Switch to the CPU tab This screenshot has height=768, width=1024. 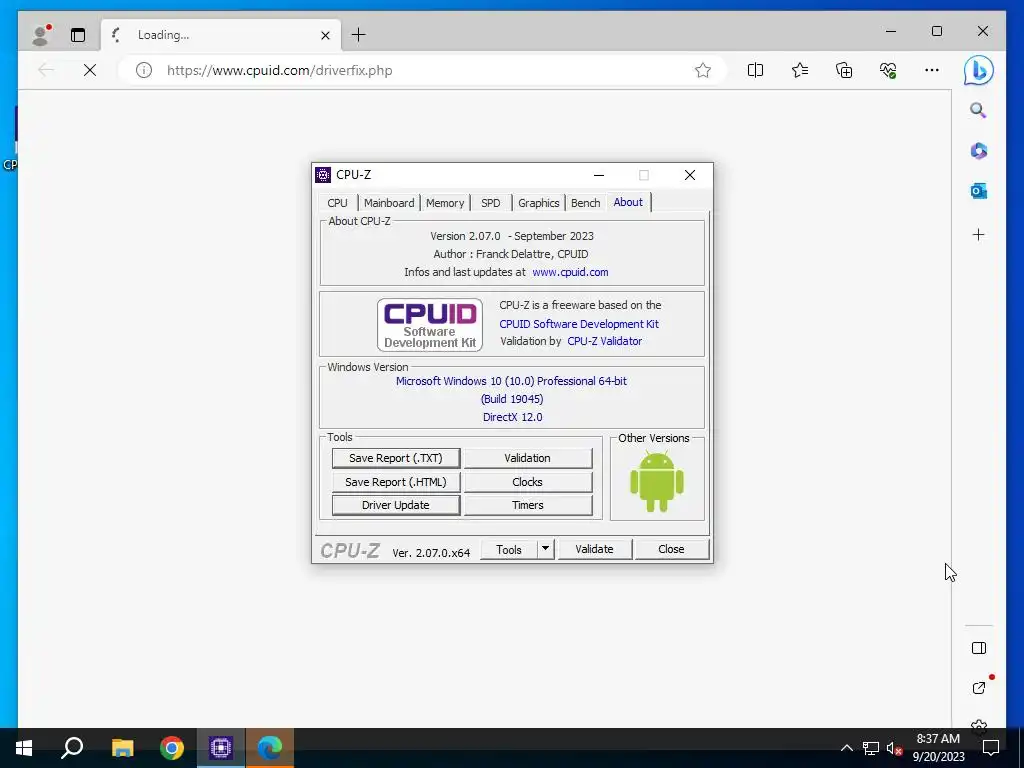click(337, 203)
